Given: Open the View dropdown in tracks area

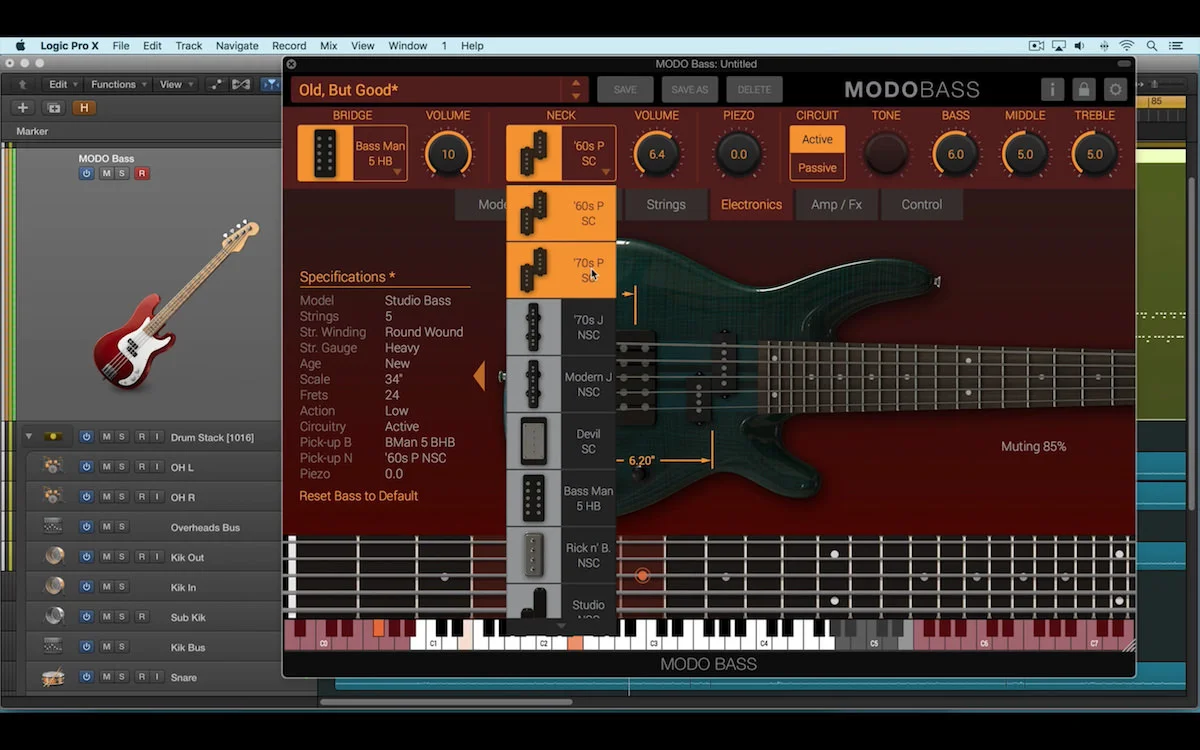Looking at the screenshot, I should [177, 85].
